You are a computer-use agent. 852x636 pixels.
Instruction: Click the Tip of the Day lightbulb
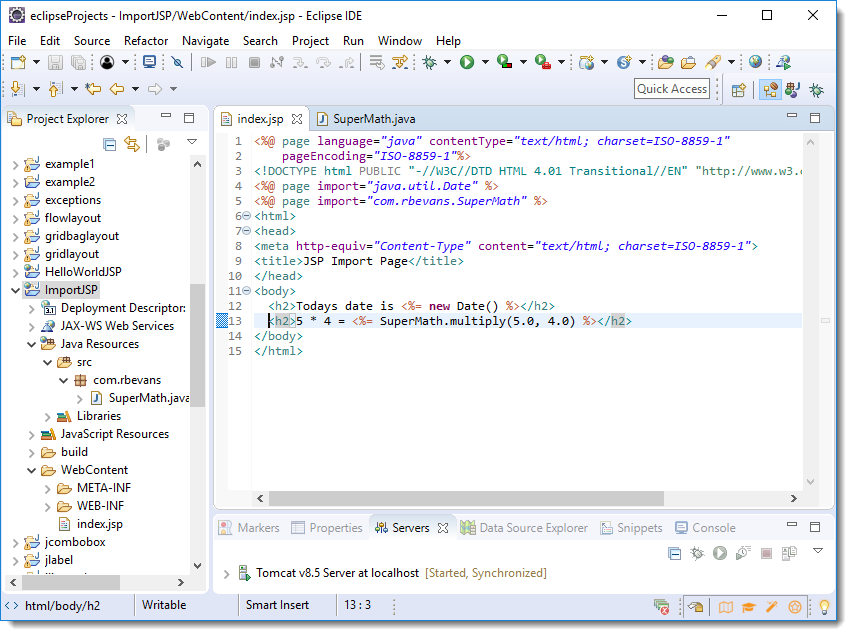(824, 607)
